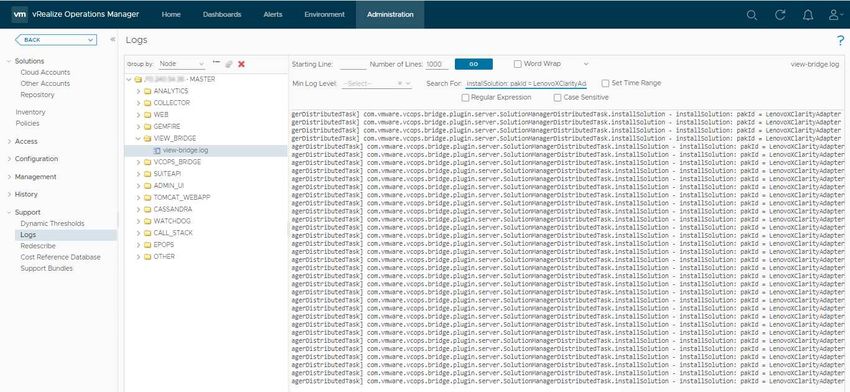This screenshot has width=850, height=392.
Task: Click the WATCHDOG folder icon
Action: pos(147,221)
